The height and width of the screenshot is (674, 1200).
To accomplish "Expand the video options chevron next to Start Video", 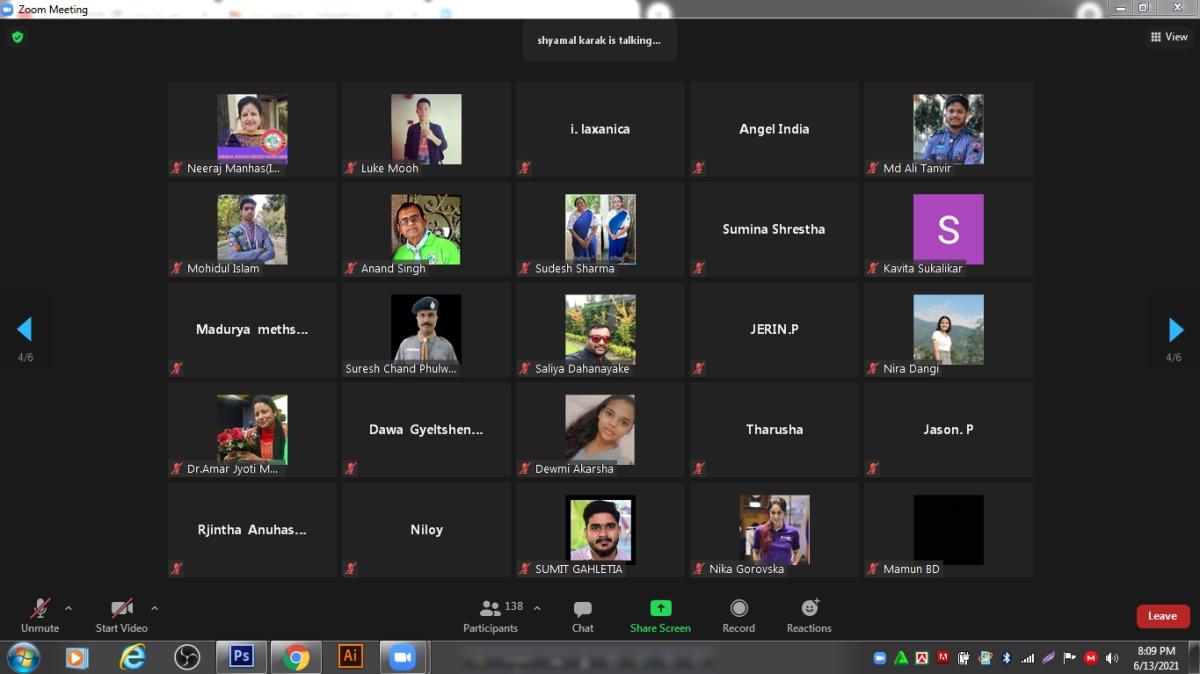I will click(155, 606).
